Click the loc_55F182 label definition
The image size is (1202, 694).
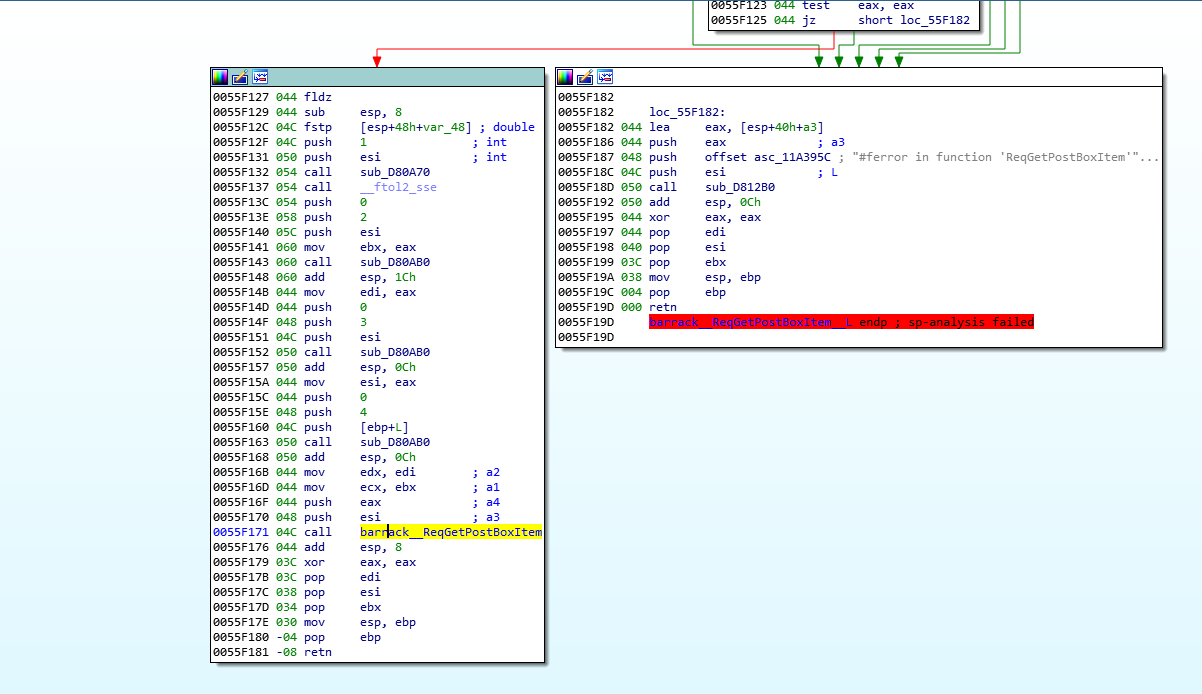click(x=687, y=112)
